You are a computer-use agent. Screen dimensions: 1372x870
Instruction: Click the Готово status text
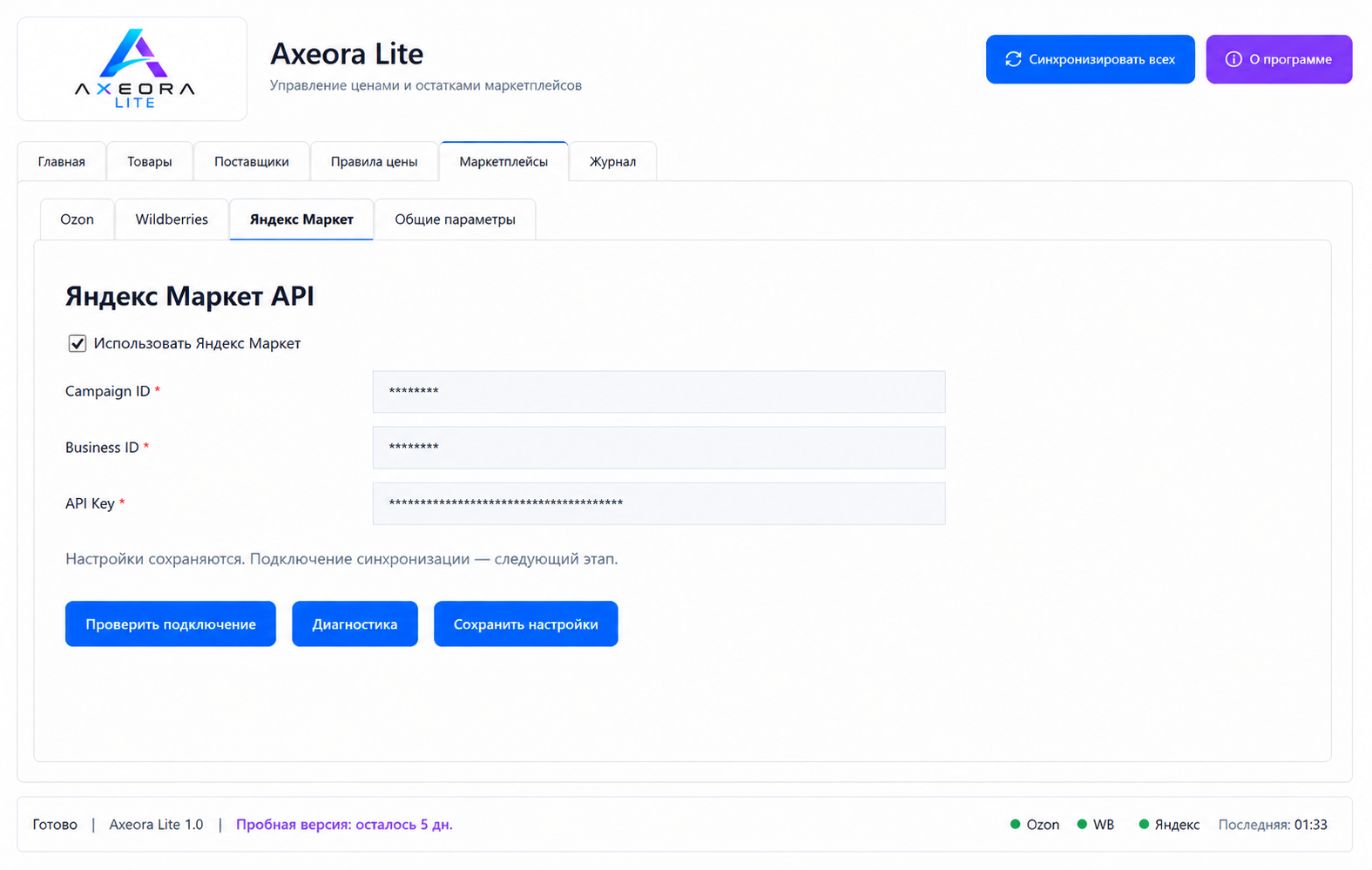click(x=55, y=824)
